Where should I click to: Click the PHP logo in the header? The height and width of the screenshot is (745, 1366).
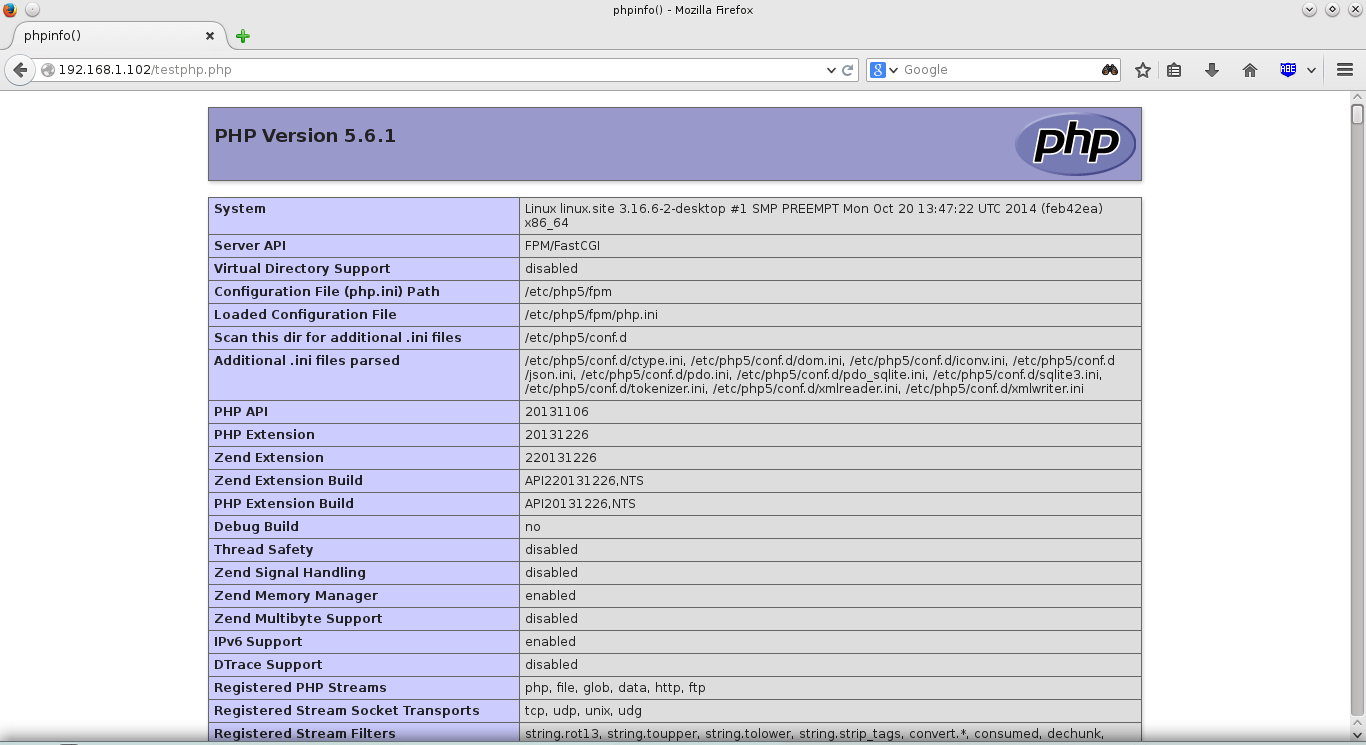[1075, 144]
